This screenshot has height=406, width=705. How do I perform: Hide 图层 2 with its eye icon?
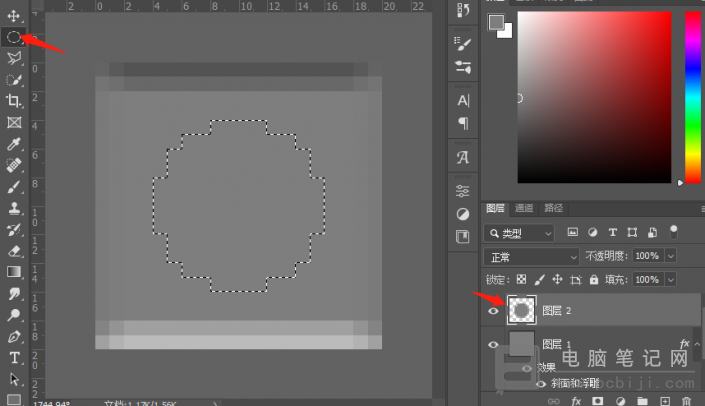[493, 311]
